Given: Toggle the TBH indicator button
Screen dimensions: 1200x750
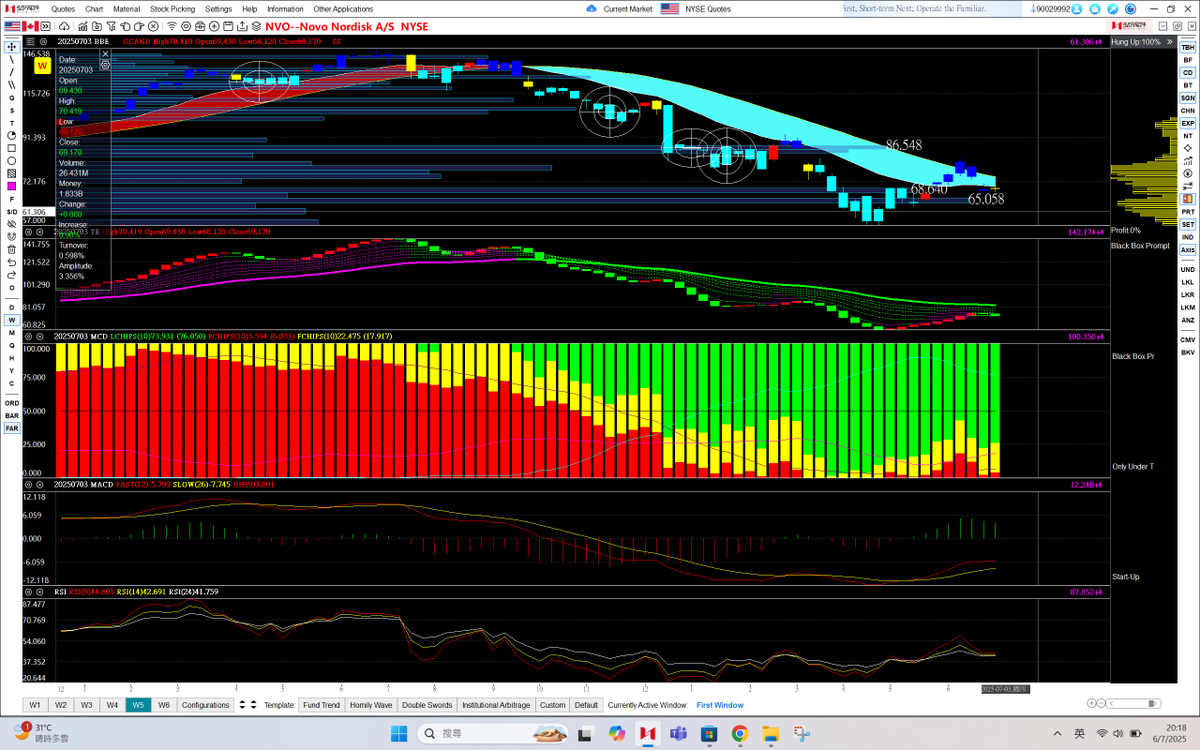Looking at the screenshot, I should pyautogui.click(x=1187, y=48).
